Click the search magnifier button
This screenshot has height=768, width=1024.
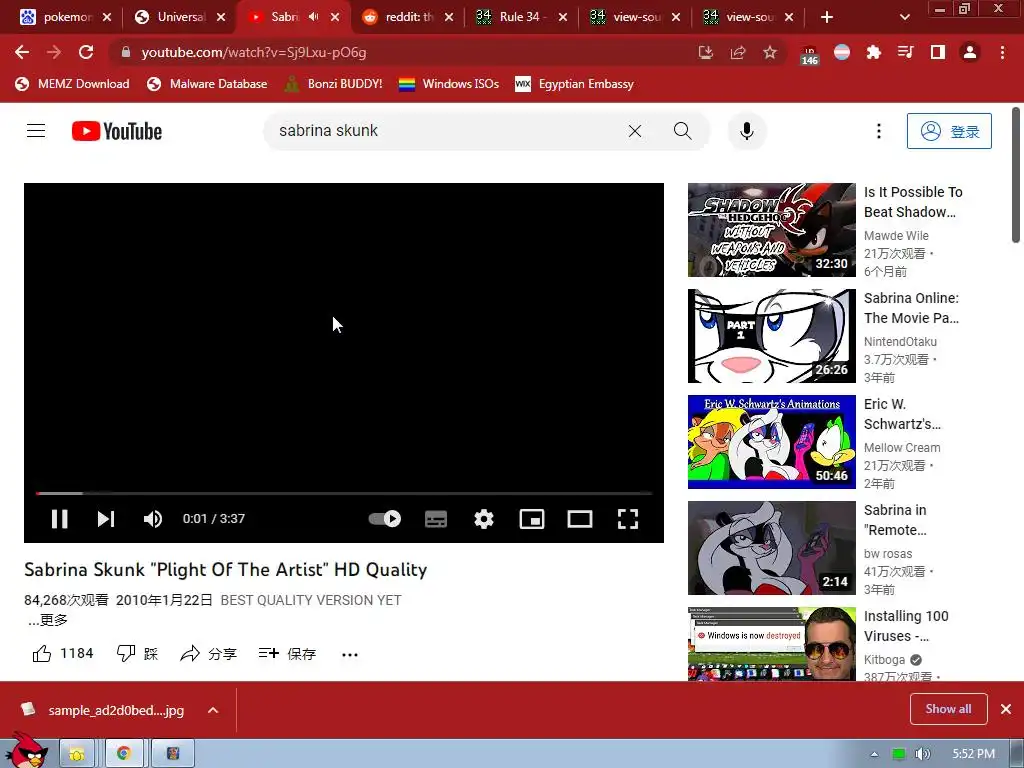point(682,131)
